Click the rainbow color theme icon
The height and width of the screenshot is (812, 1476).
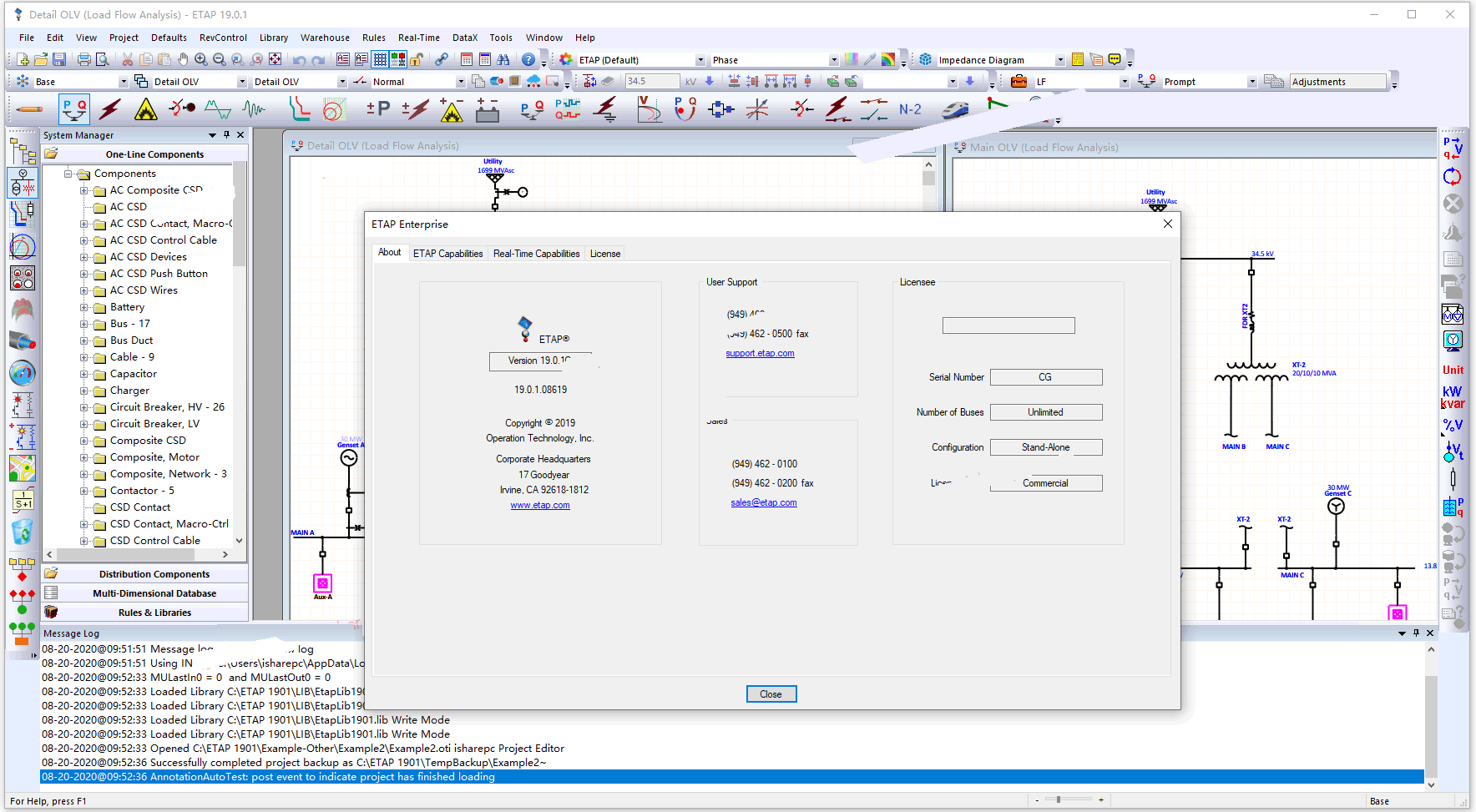coord(888,59)
